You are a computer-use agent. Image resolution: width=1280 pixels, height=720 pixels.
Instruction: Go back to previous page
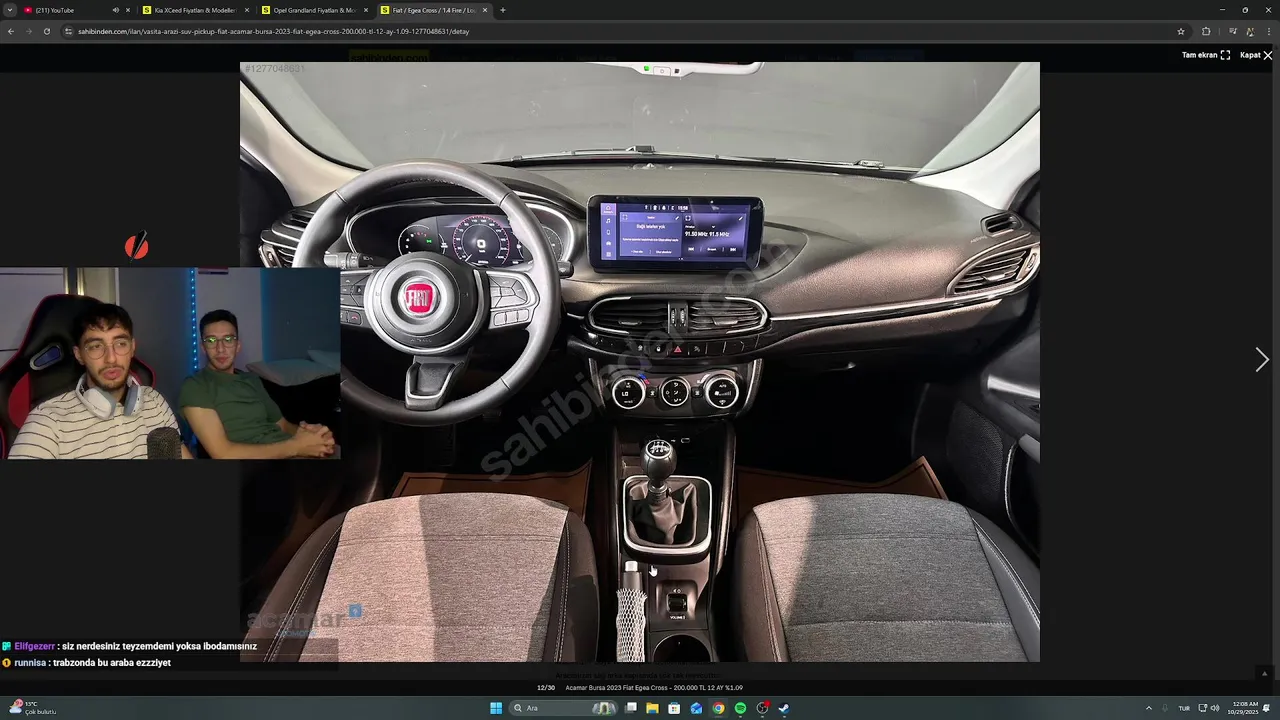pos(11,31)
